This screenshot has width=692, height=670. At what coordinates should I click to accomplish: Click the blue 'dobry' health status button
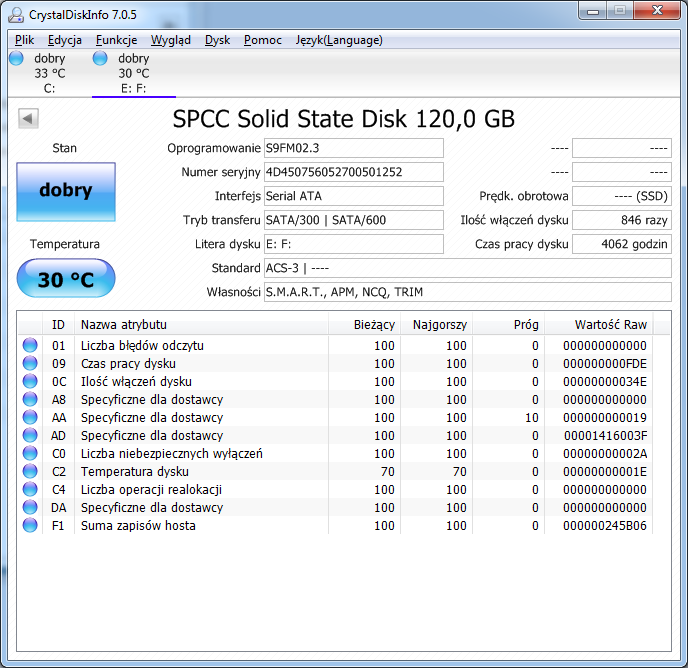point(66,192)
